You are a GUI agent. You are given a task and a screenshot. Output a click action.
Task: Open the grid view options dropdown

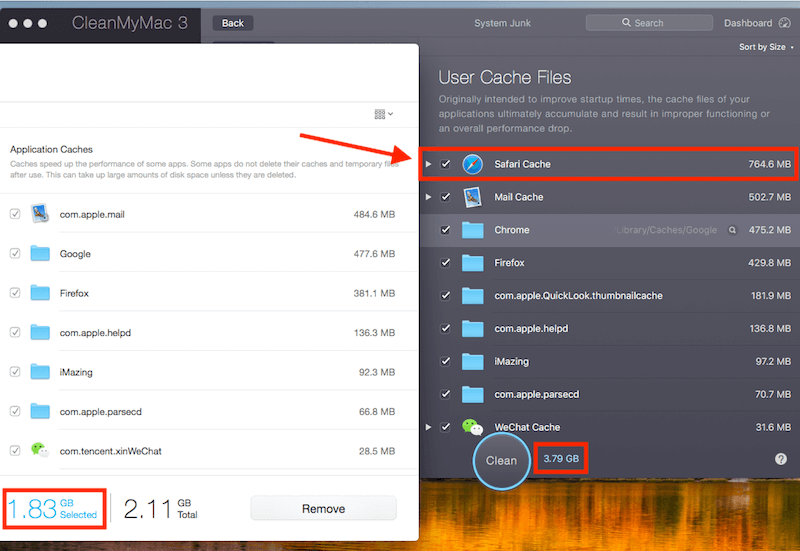[x=384, y=114]
